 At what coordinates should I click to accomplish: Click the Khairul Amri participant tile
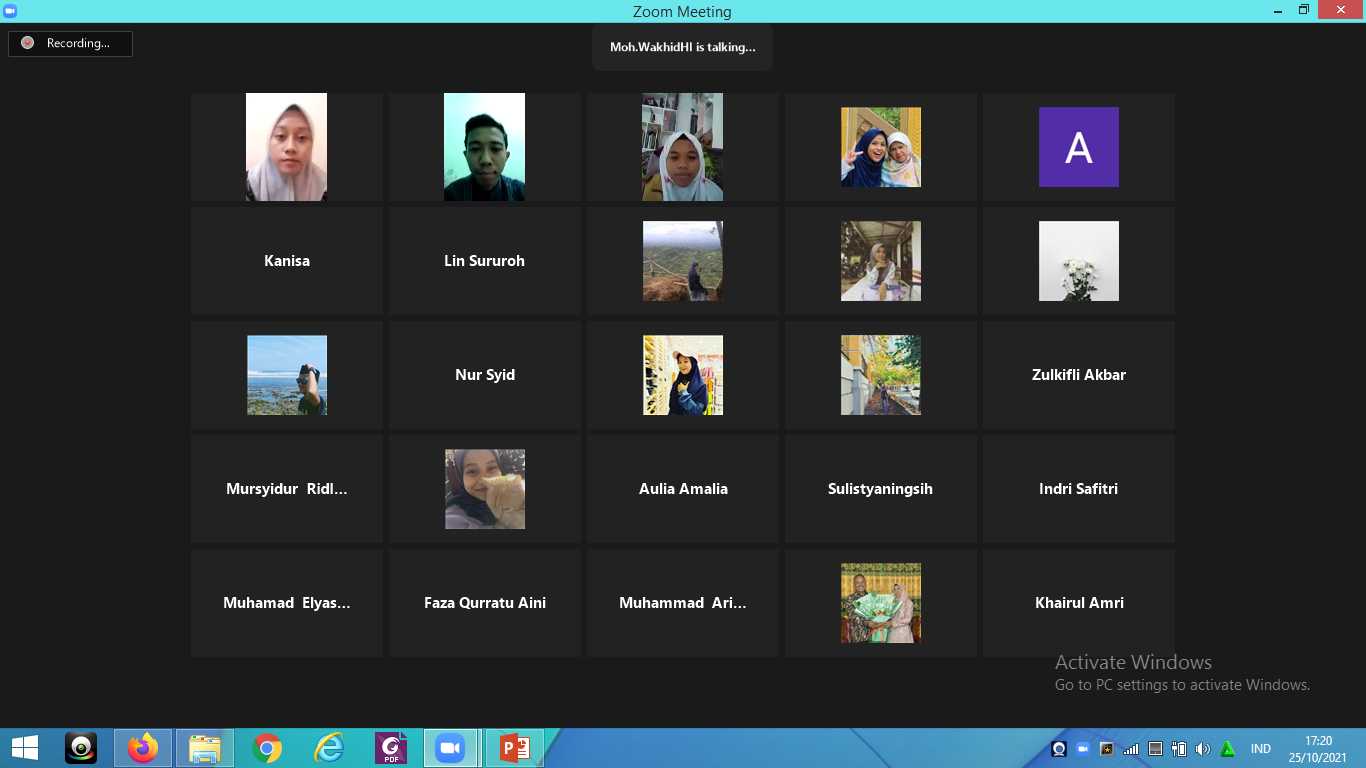click(x=1078, y=603)
